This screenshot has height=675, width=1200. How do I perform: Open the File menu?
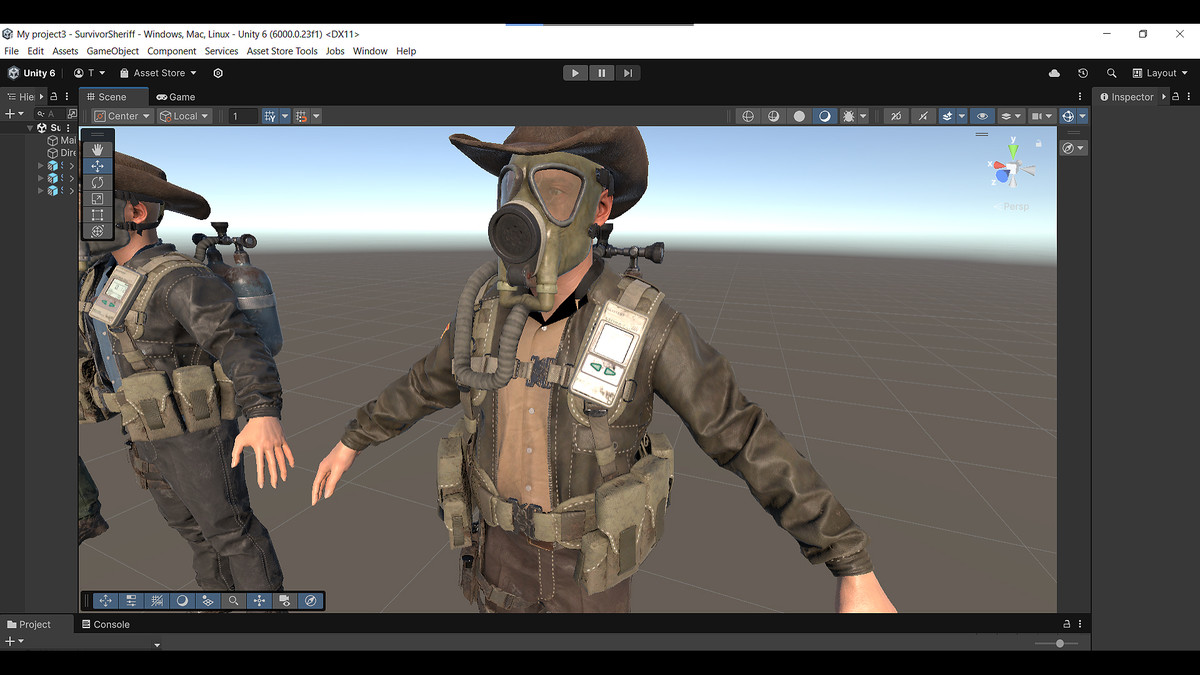tap(12, 51)
